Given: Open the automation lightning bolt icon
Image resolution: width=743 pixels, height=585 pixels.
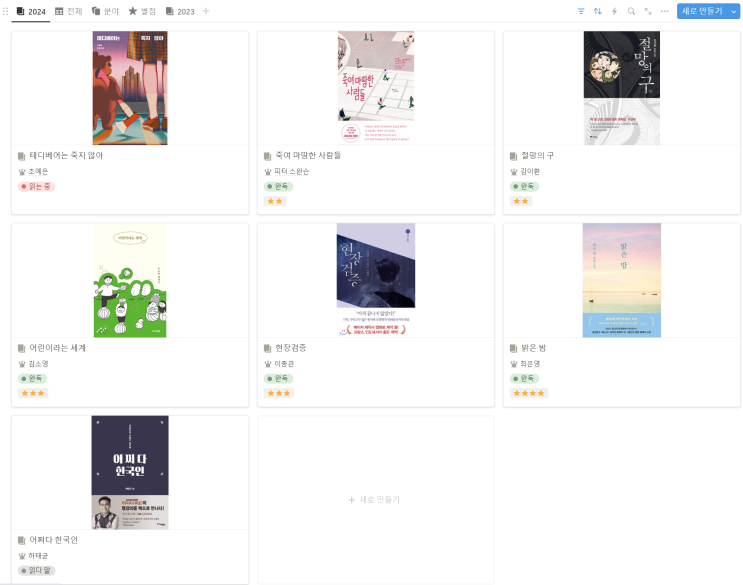Looking at the screenshot, I should 615,11.
